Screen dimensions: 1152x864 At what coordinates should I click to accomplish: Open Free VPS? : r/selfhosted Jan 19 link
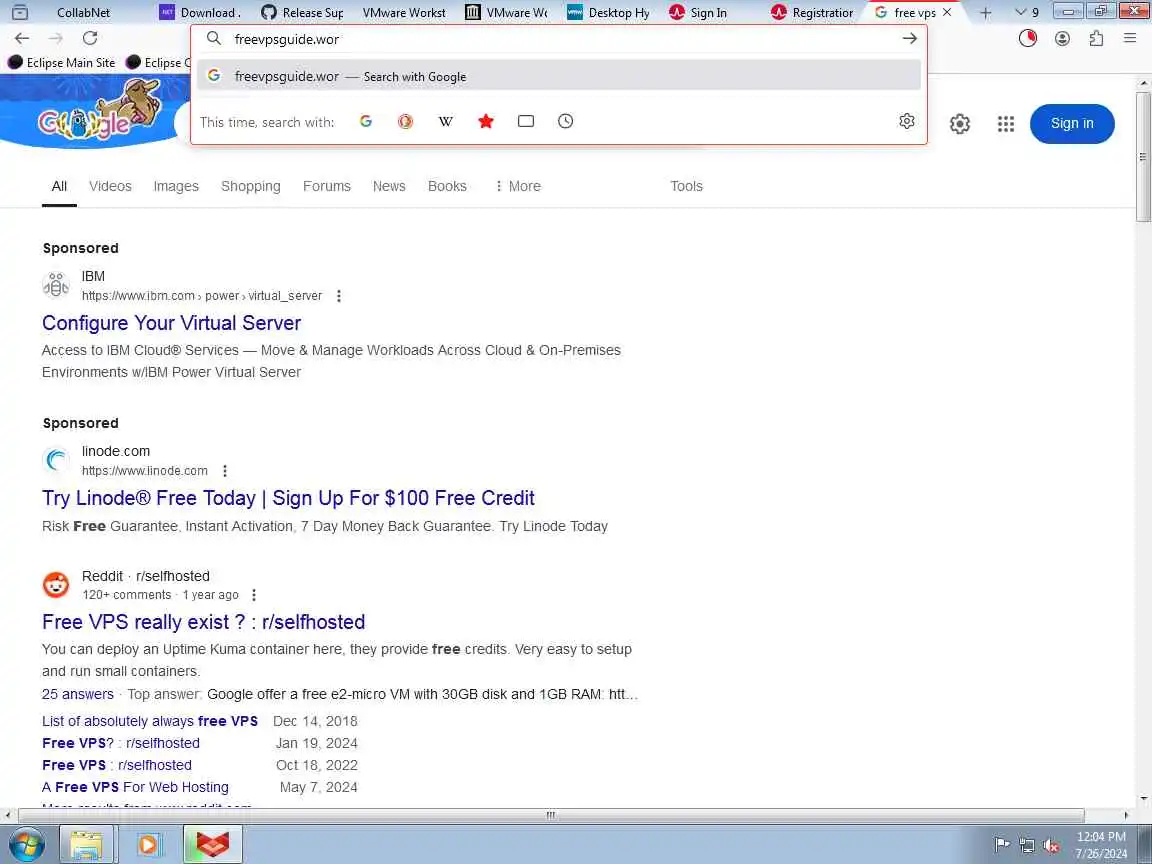[120, 744]
